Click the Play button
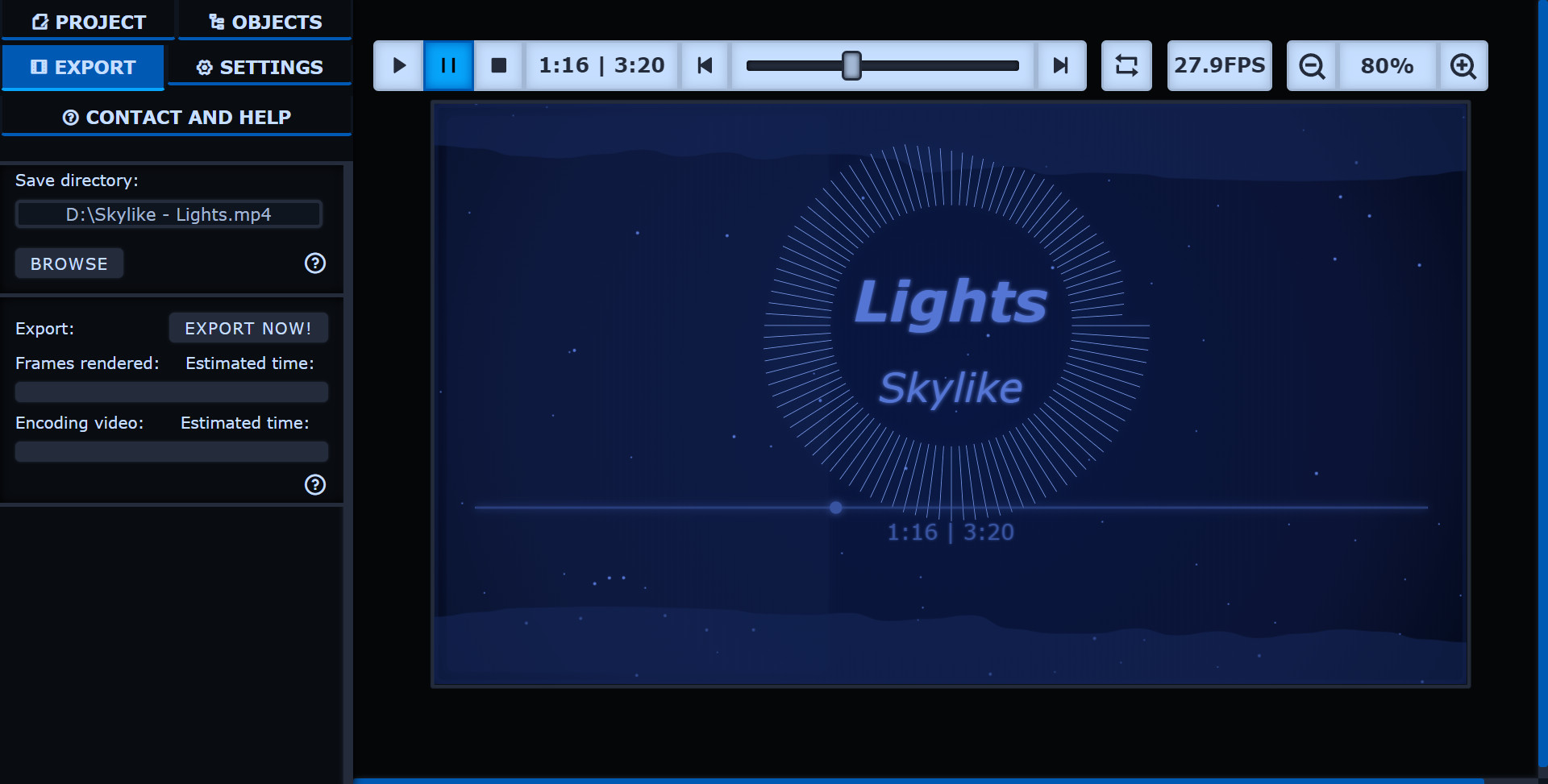This screenshot has height=784, width=1548. point(398,65)
